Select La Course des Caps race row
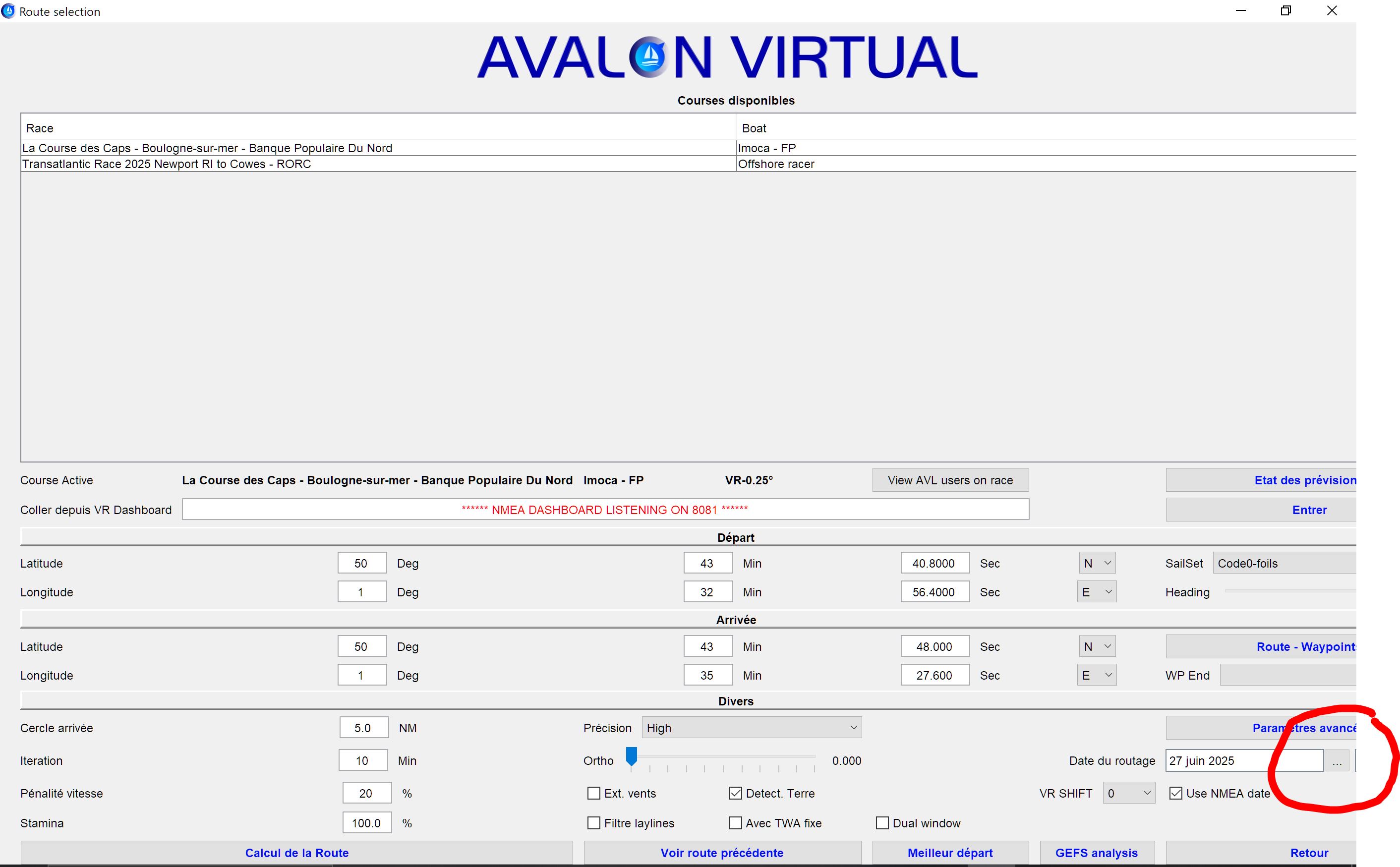Screen dimensions: 1400x867 point(206,148)
